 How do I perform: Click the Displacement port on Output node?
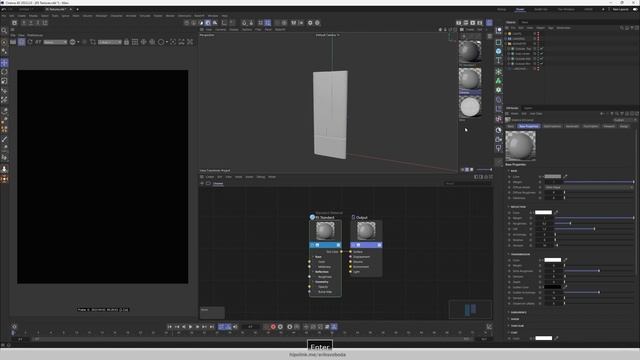[x=350, y=257]
